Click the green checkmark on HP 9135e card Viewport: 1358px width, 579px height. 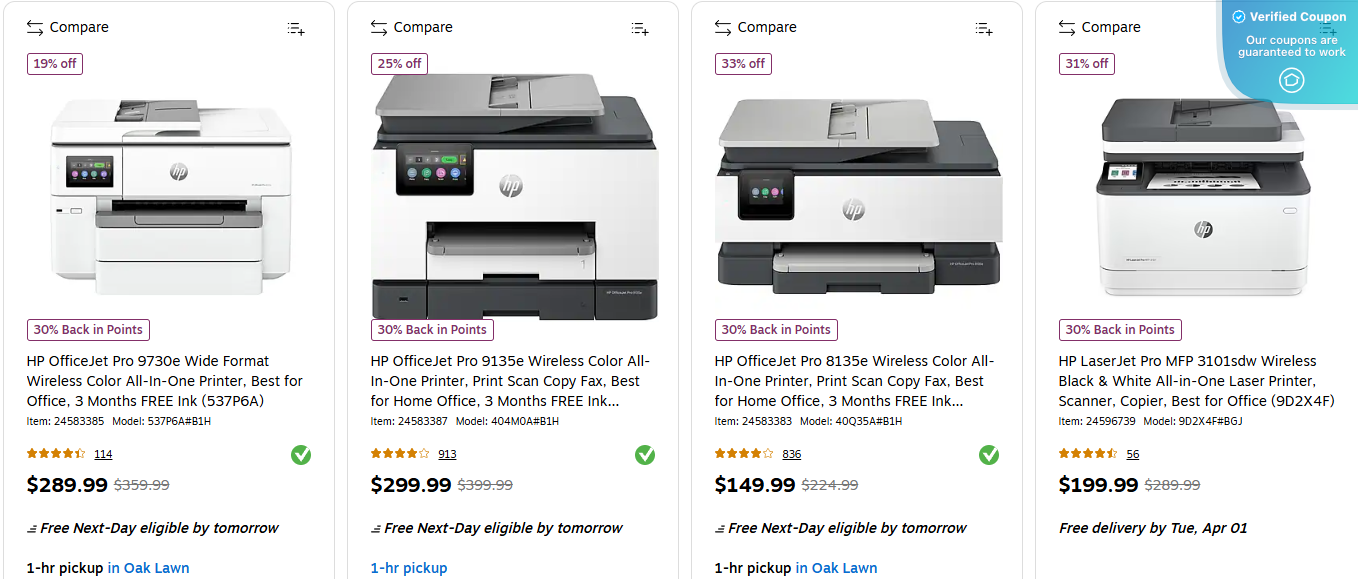(645, 455)
